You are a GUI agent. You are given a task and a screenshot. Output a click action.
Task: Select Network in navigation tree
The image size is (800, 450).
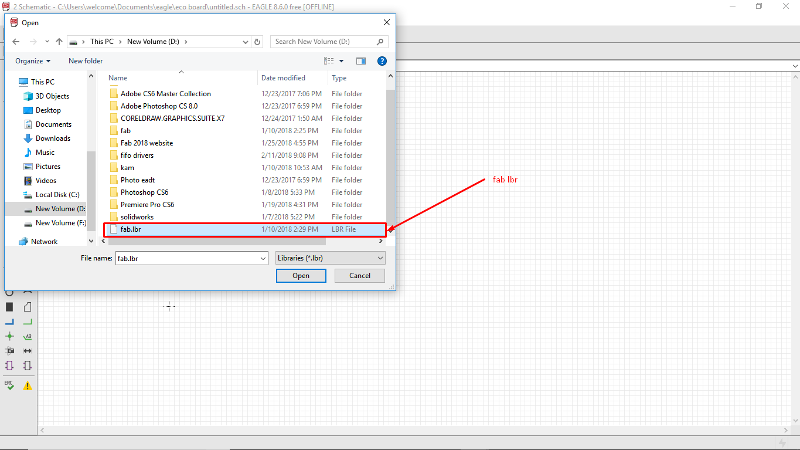44,241
